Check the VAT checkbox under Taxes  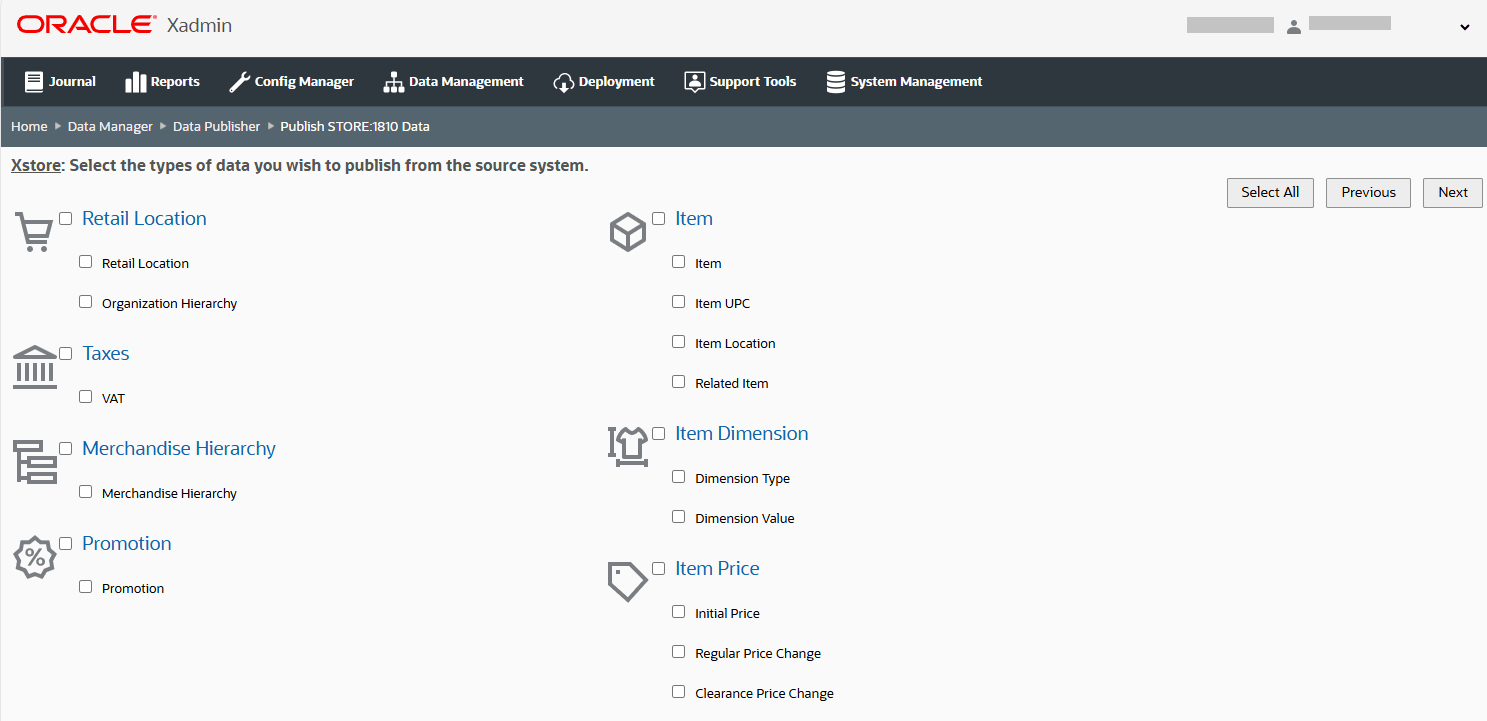[85, 396]
